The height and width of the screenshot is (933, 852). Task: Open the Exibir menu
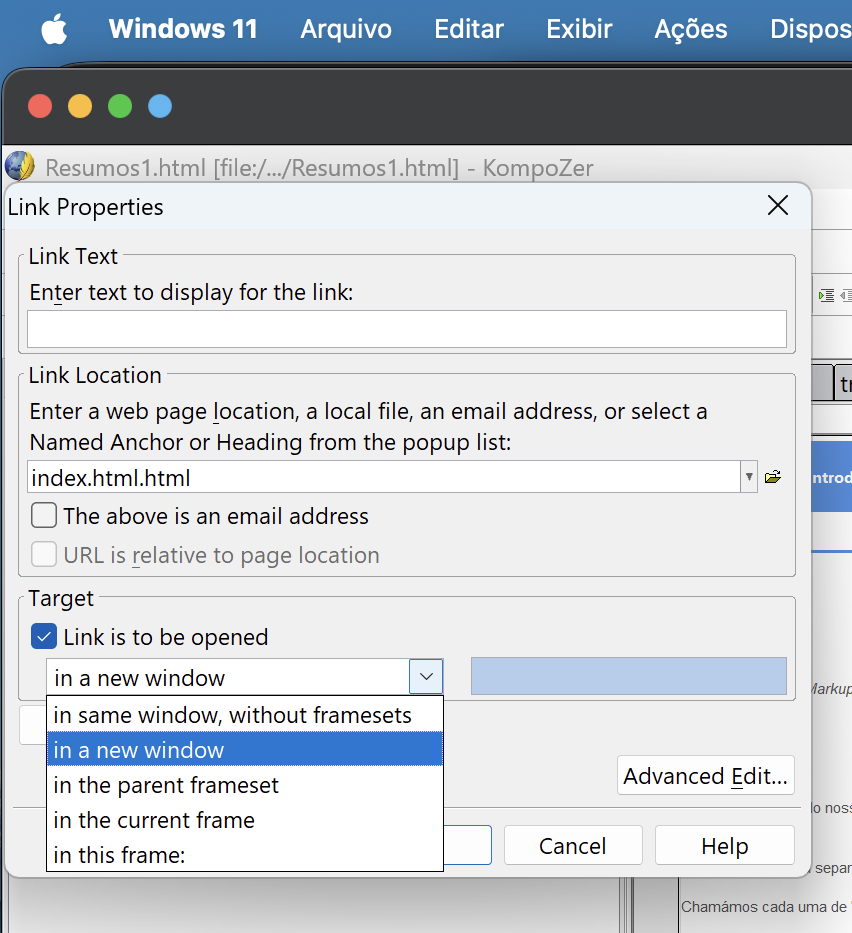click(x=579, y=30)
